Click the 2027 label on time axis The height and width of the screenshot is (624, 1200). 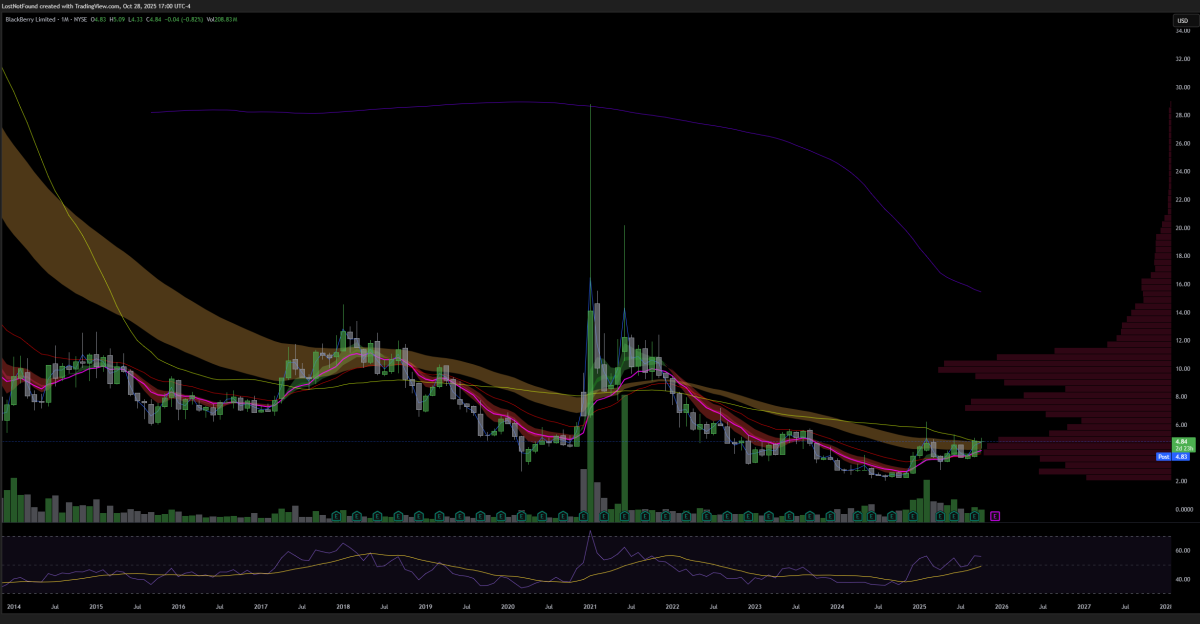click(1084, 607)
